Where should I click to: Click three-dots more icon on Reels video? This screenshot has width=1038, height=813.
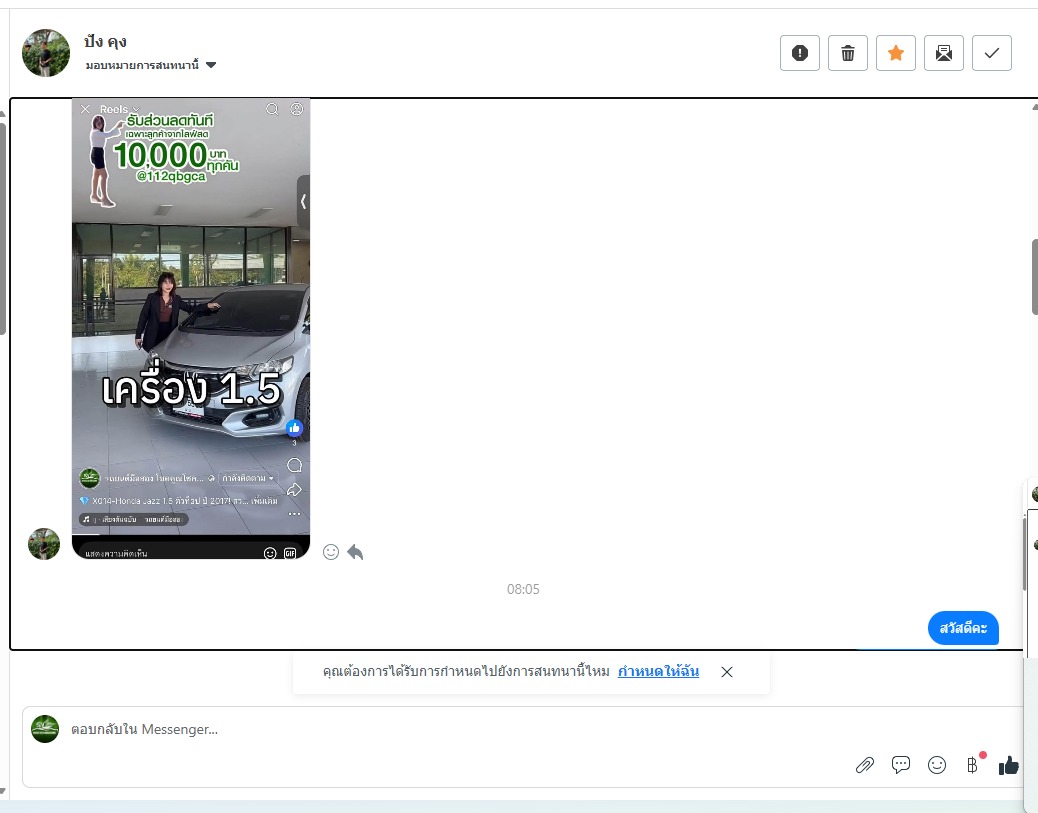click(295, 514)
